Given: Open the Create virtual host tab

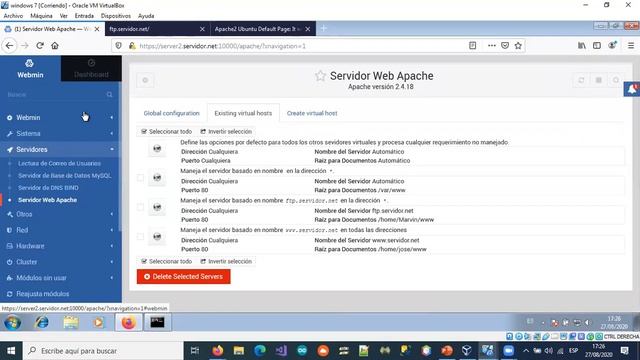Looking at the screenshot, I should tap(312, 113).
